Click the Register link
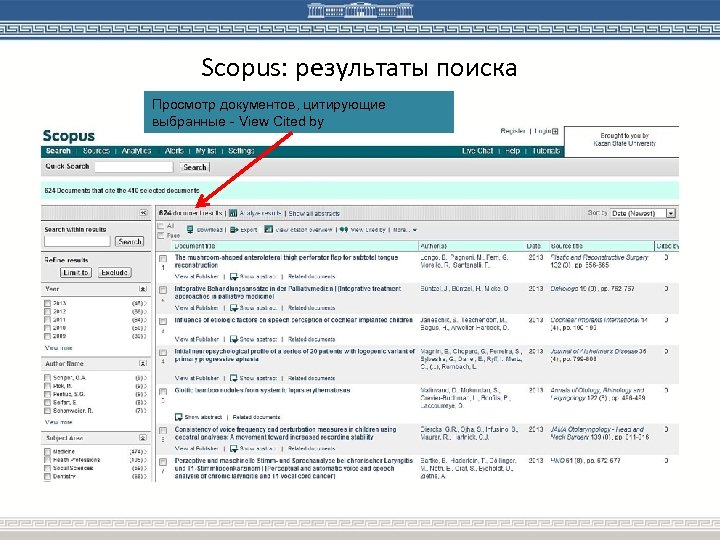Screen dimensions: 720x540 tap(512, 131)
